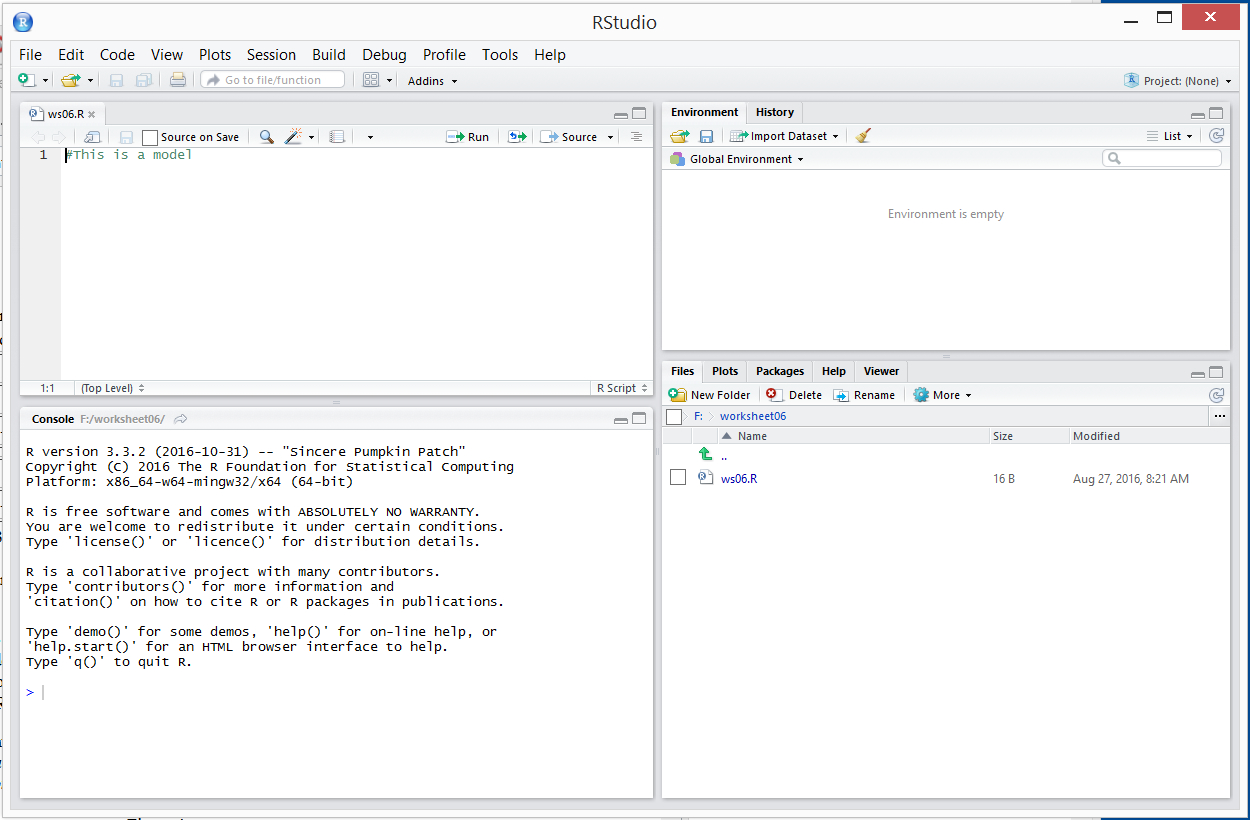1250x820 pixels.
Task: Click the Go to file/function box
Action: tap(272, 80)
